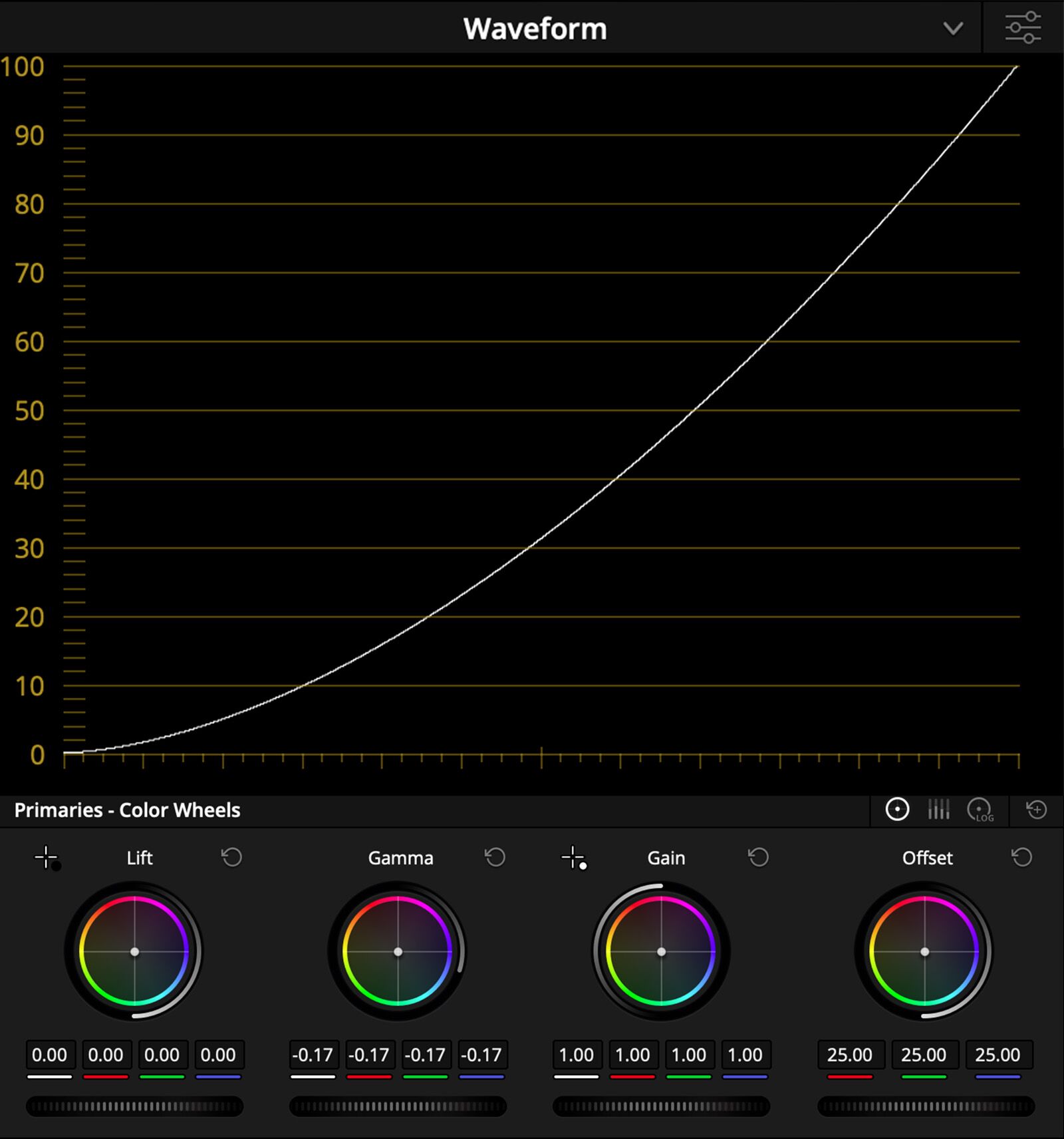Viewport: 1064px width, 1139px height.
Task: Enable Log wheels mode
Action: (979, 810)
